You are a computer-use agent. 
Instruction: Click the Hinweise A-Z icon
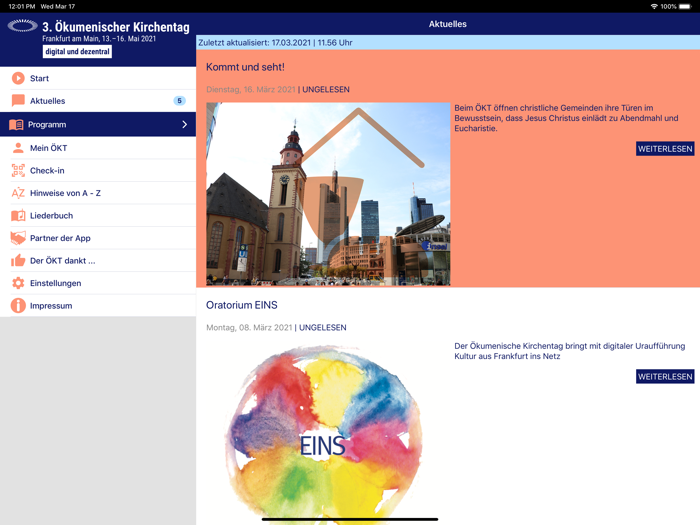pyautogui.click(x=18, y=193)
